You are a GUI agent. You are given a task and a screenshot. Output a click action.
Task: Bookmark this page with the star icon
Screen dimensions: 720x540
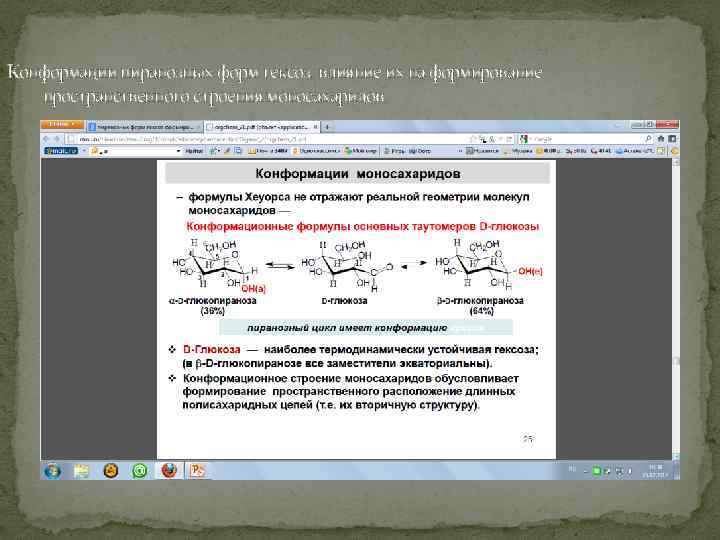click(x=473, y=139)
